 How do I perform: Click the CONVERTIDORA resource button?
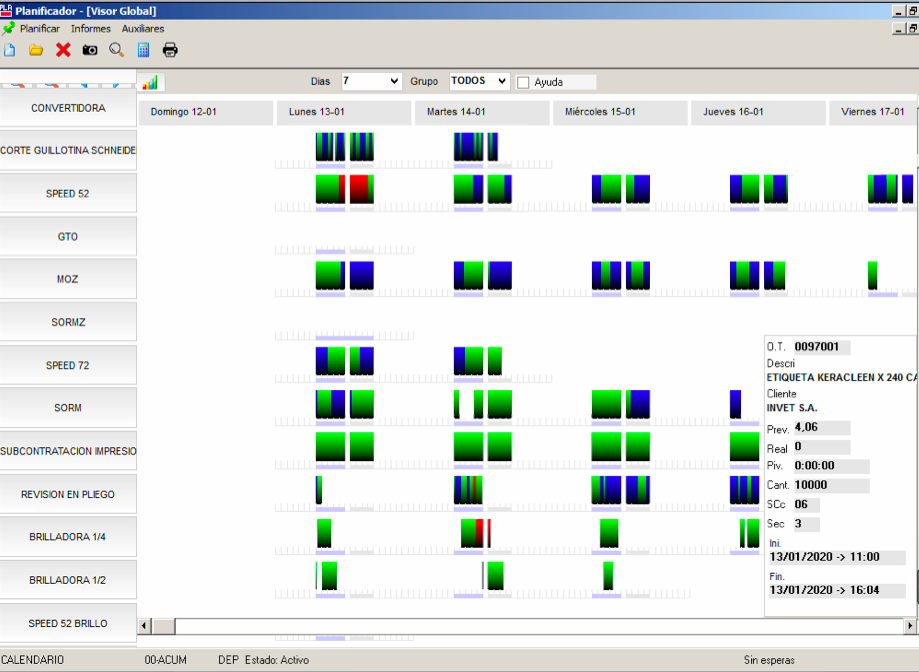click(x=68, y=108)
